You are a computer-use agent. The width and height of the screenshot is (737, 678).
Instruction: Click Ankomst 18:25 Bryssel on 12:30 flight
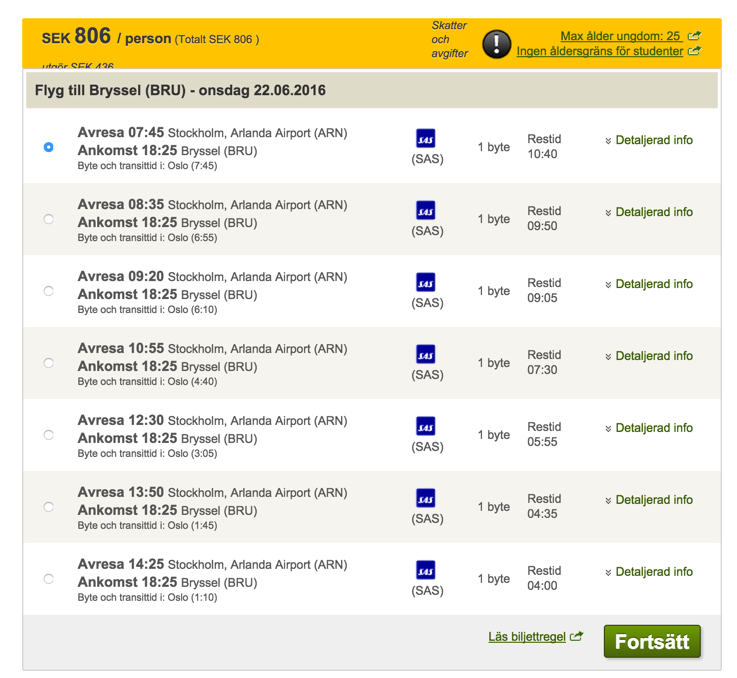coord(167,438)
